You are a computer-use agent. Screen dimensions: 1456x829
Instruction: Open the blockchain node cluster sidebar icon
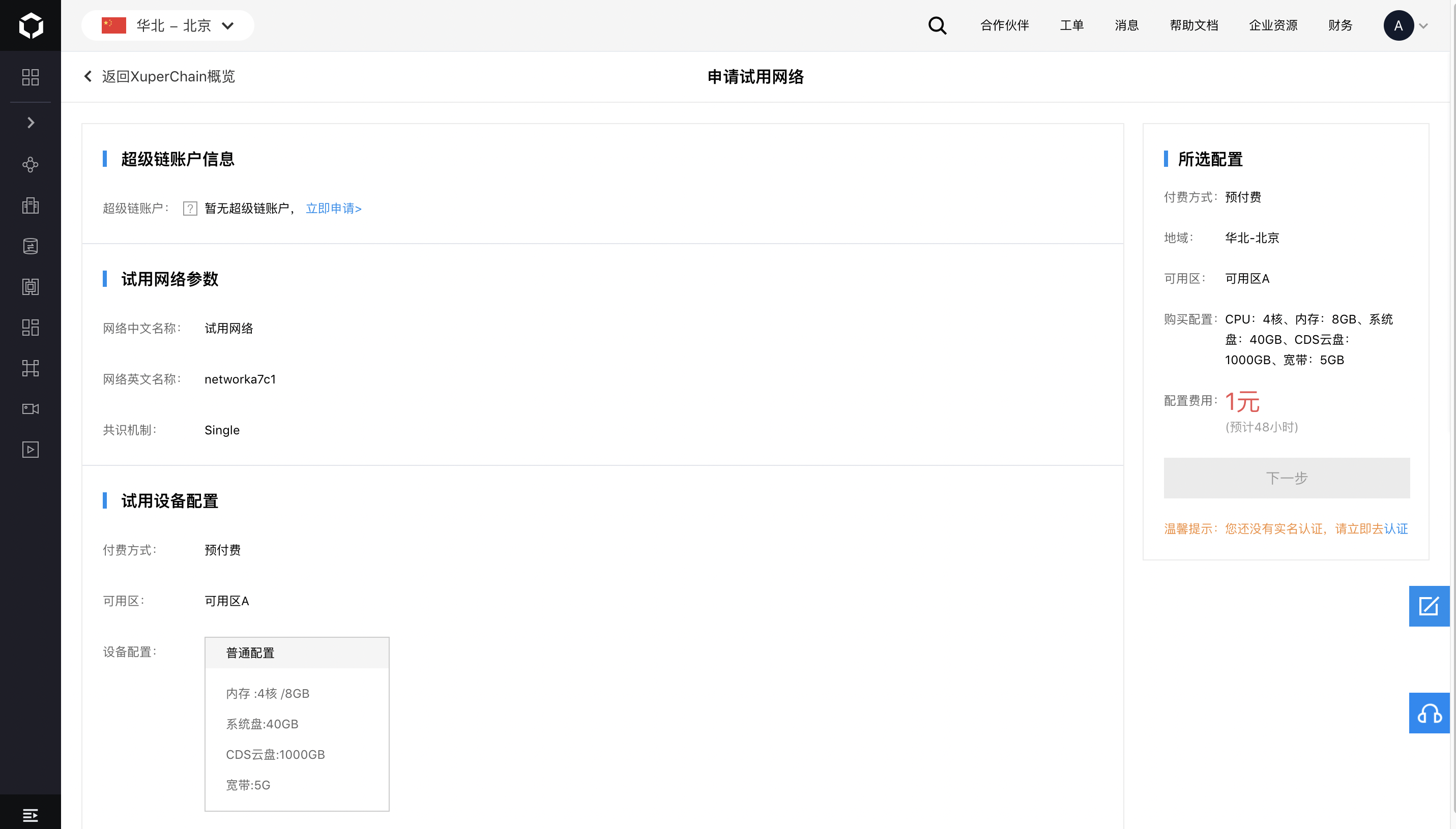coord(31,165)
